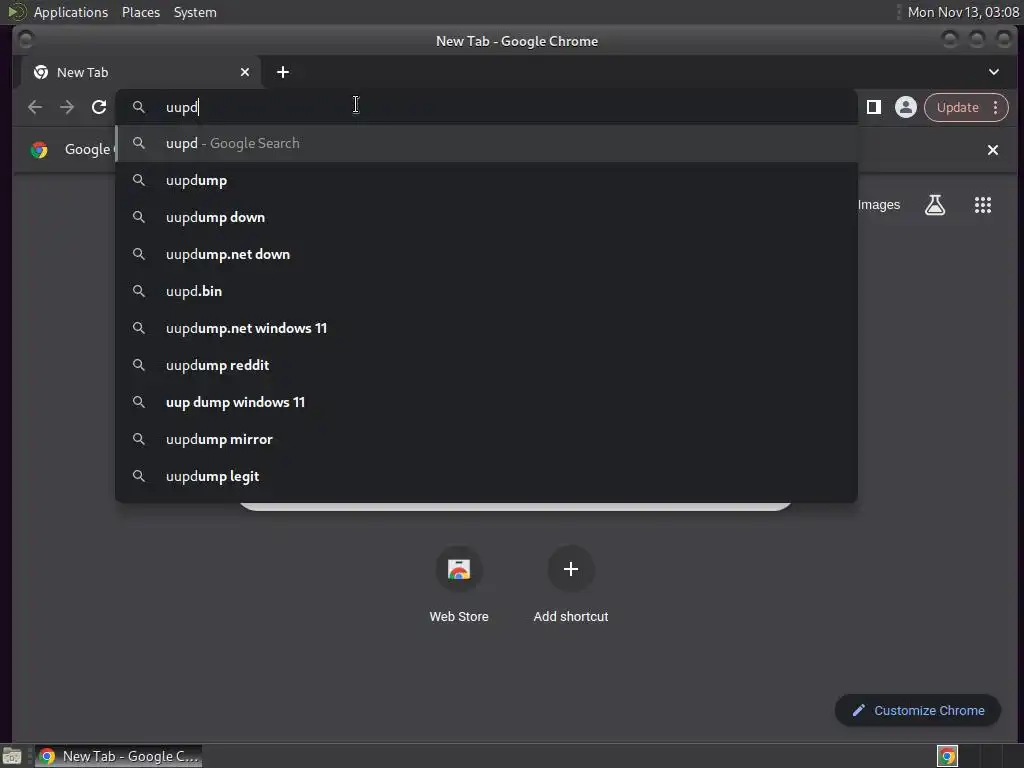Viewport: 1024px width, 768px height.
Task: Open the profile avatar menu
Action: pyautogui.click(x=906, y=107)
